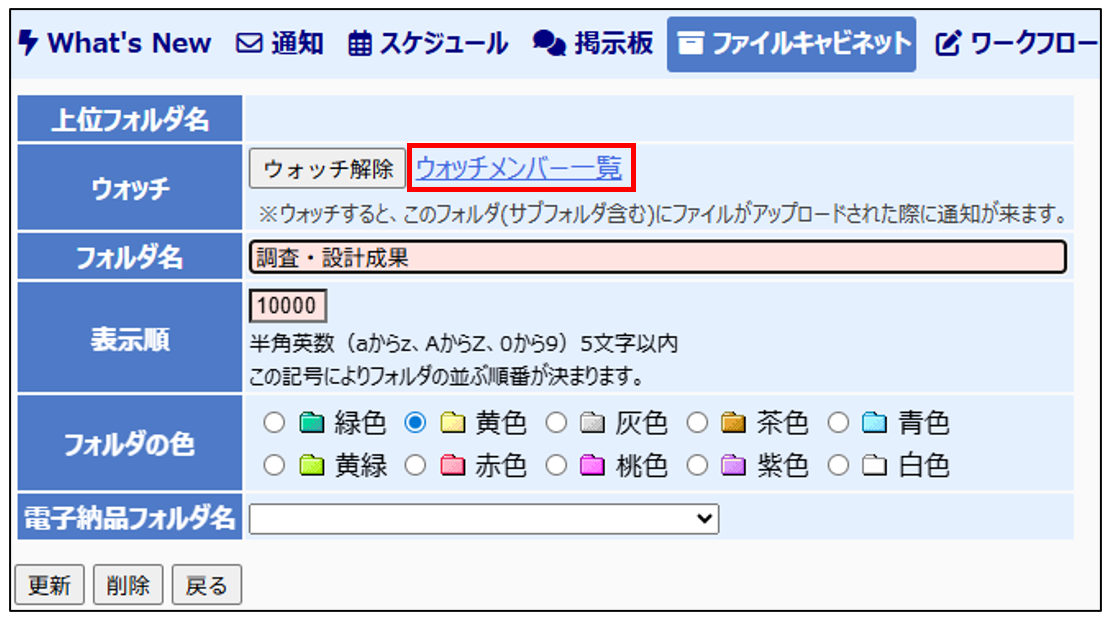1109x625 pixels.
Task: Expand the 電子納品フォルダ名 dropdown
Action: click(484, 518)
